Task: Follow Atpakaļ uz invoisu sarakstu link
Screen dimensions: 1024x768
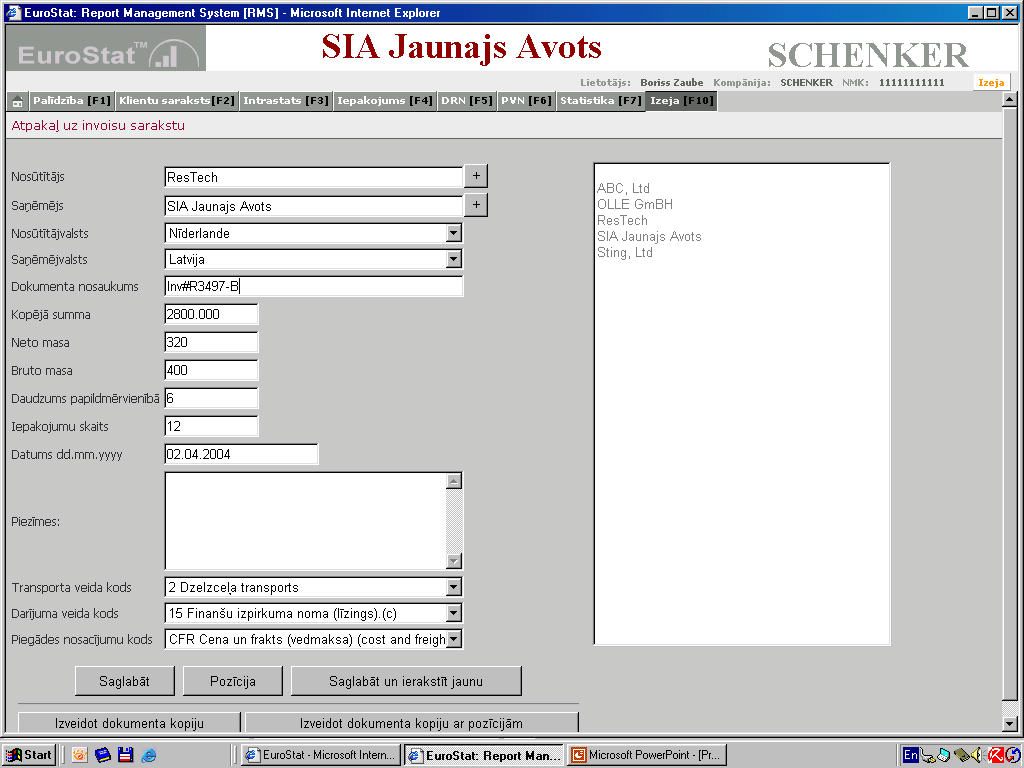Action: 98,125
